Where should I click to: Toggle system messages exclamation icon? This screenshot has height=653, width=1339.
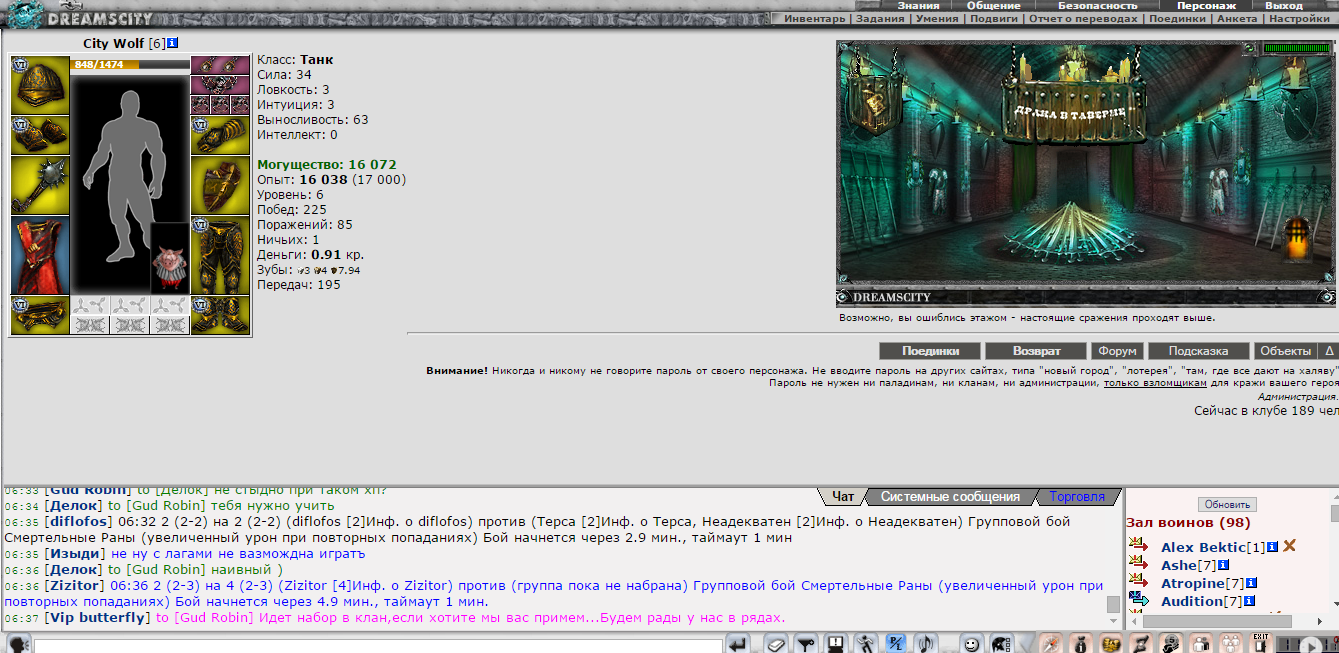click(x=834, y=644)
